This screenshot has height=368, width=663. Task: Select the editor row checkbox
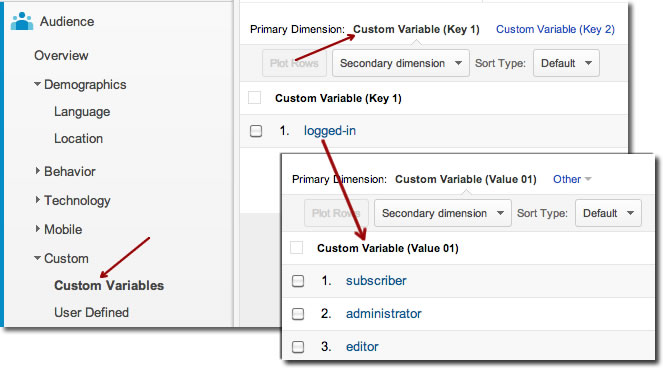tap(298, 347)
